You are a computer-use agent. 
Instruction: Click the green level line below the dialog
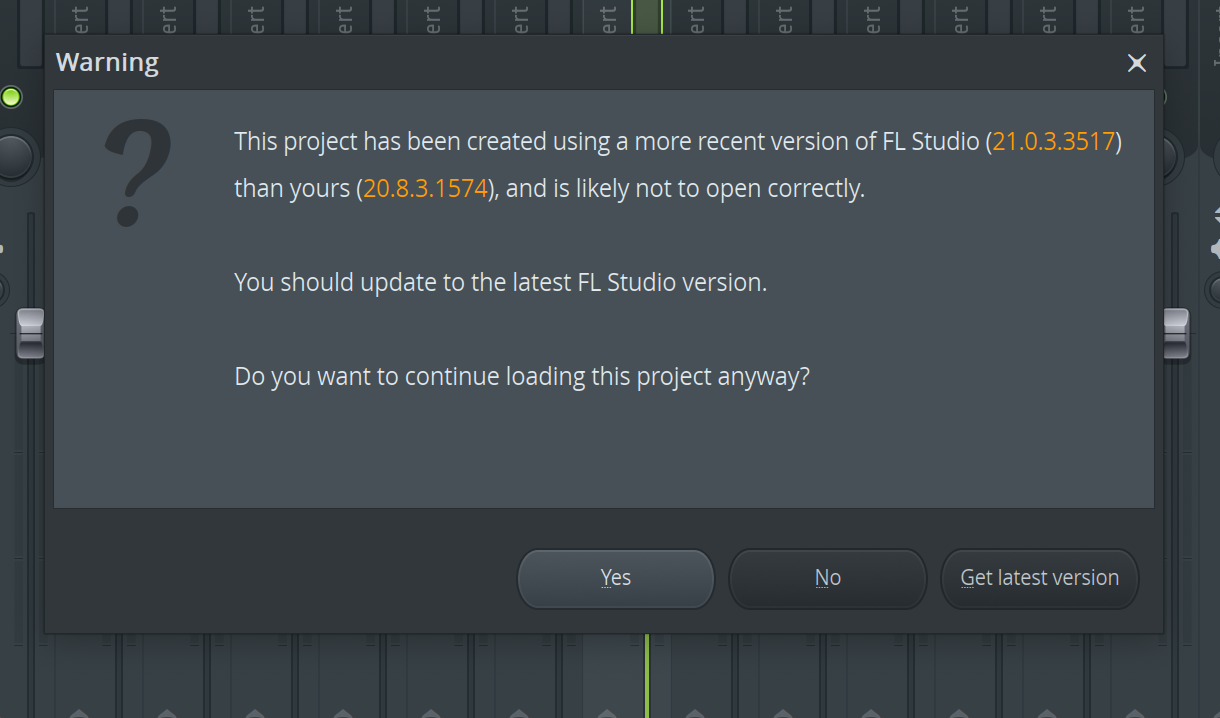click(647, 675)
